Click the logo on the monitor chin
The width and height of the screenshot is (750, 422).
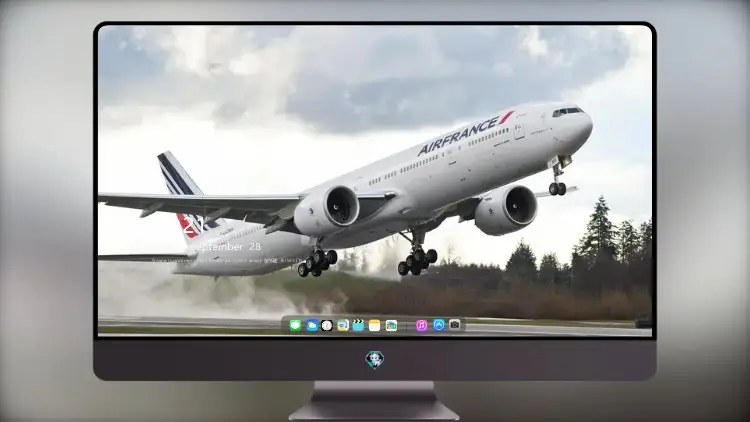pyautogui.click(x=375, y=360)
